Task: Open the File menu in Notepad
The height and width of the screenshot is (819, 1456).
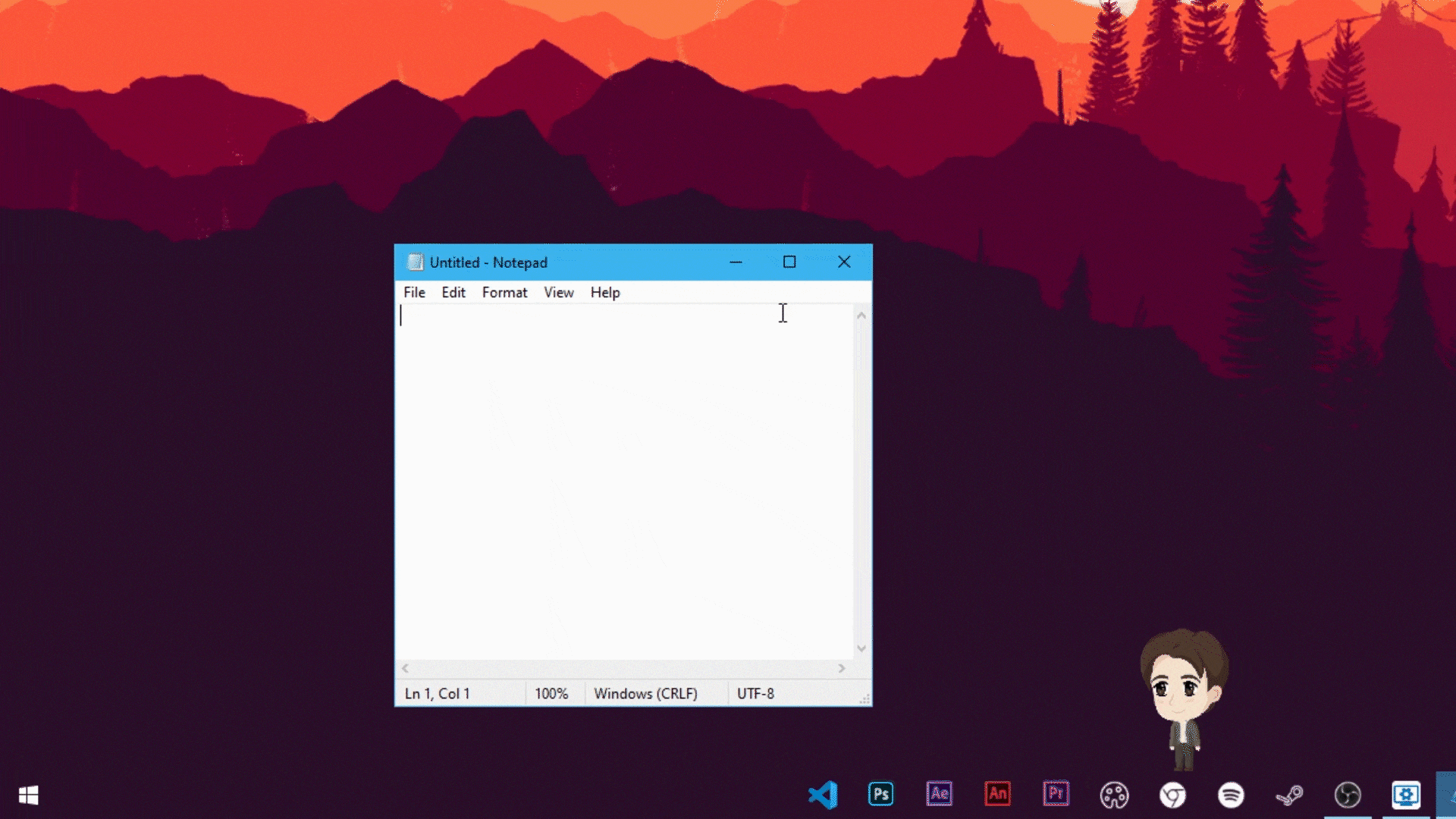Action: 414,292
